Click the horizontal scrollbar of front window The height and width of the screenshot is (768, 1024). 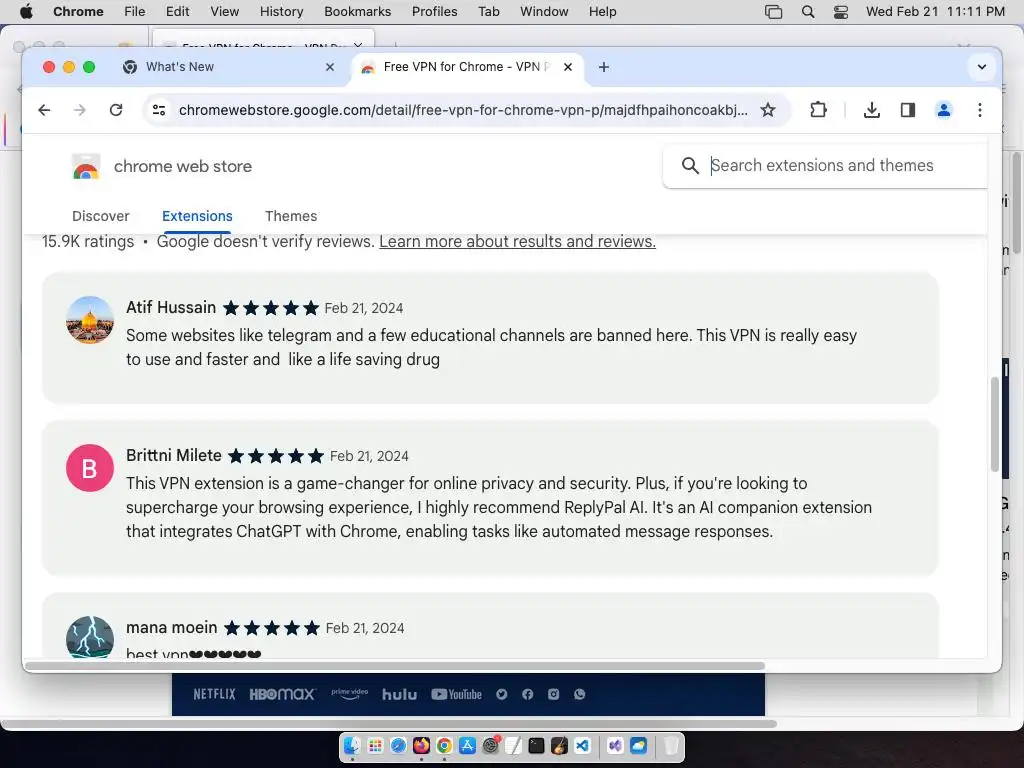pos(395,666)
